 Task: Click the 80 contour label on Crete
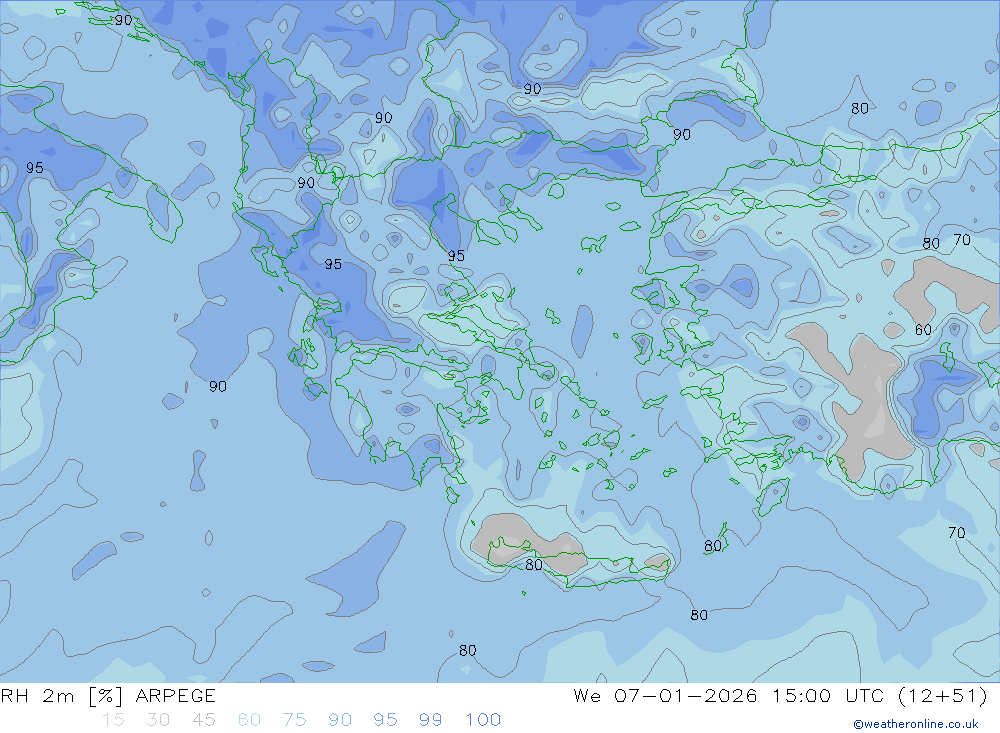pos(534,565)
